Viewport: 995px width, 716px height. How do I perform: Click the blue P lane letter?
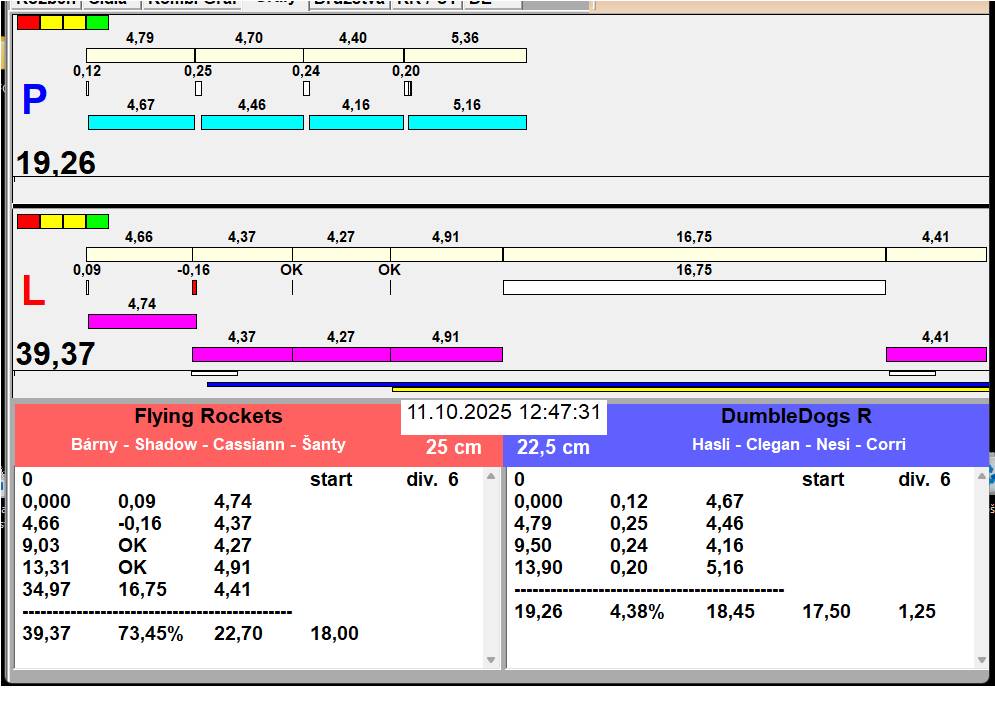(34, 101)
